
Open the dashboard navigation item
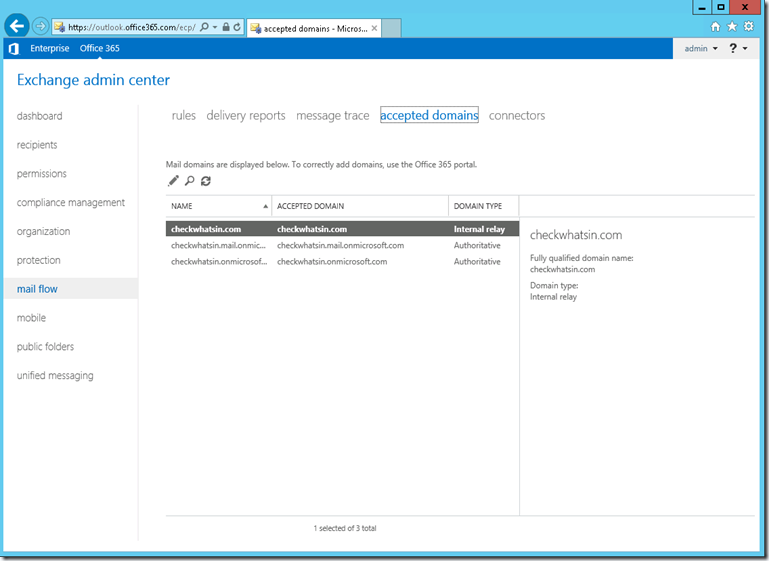(x=39, y=116)
